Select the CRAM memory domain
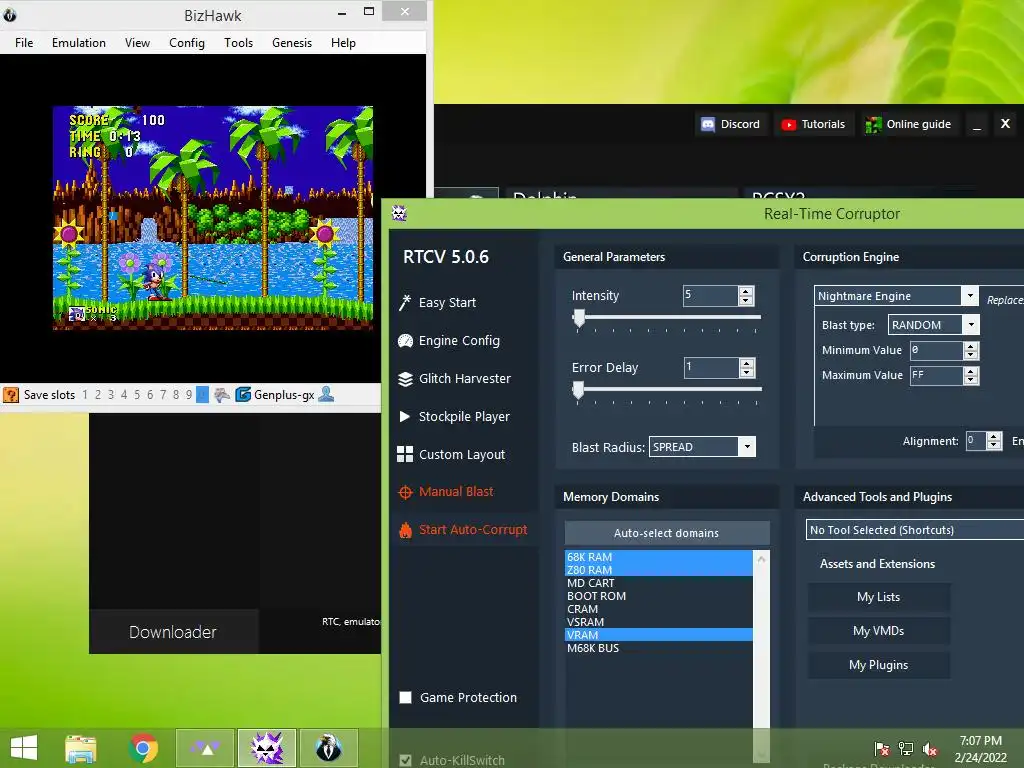 pyautogui.click(x=658, y=609)
